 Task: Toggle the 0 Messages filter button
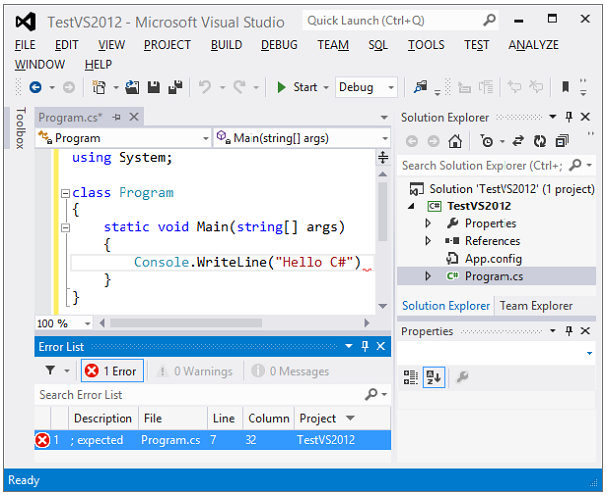[290, 371]
